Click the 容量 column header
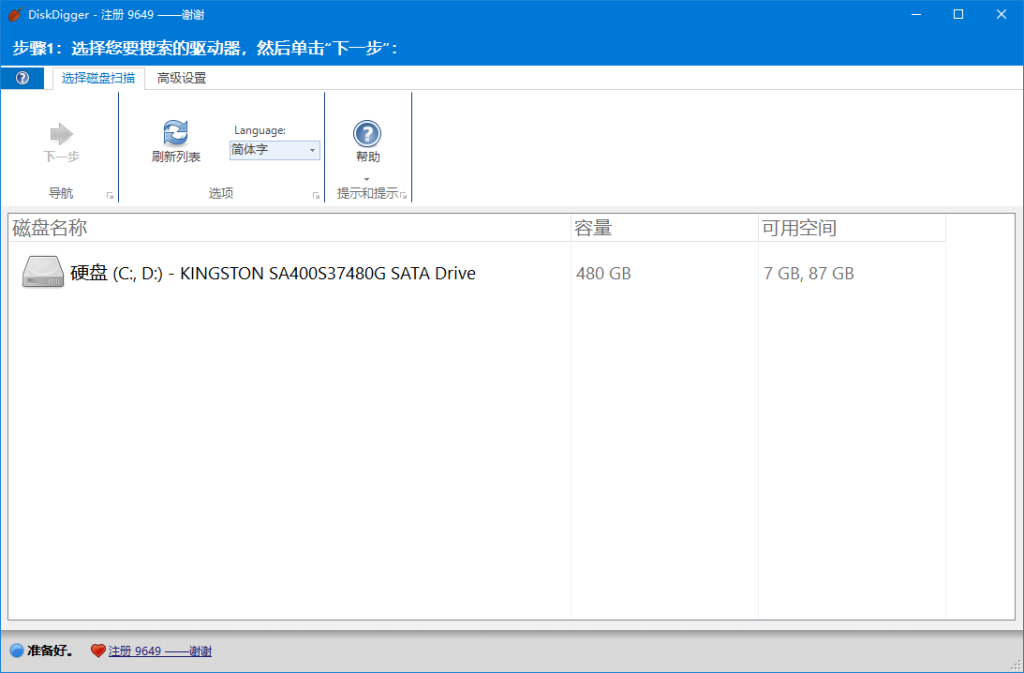This screenshot has width=1024, height=673. (664, 228)
